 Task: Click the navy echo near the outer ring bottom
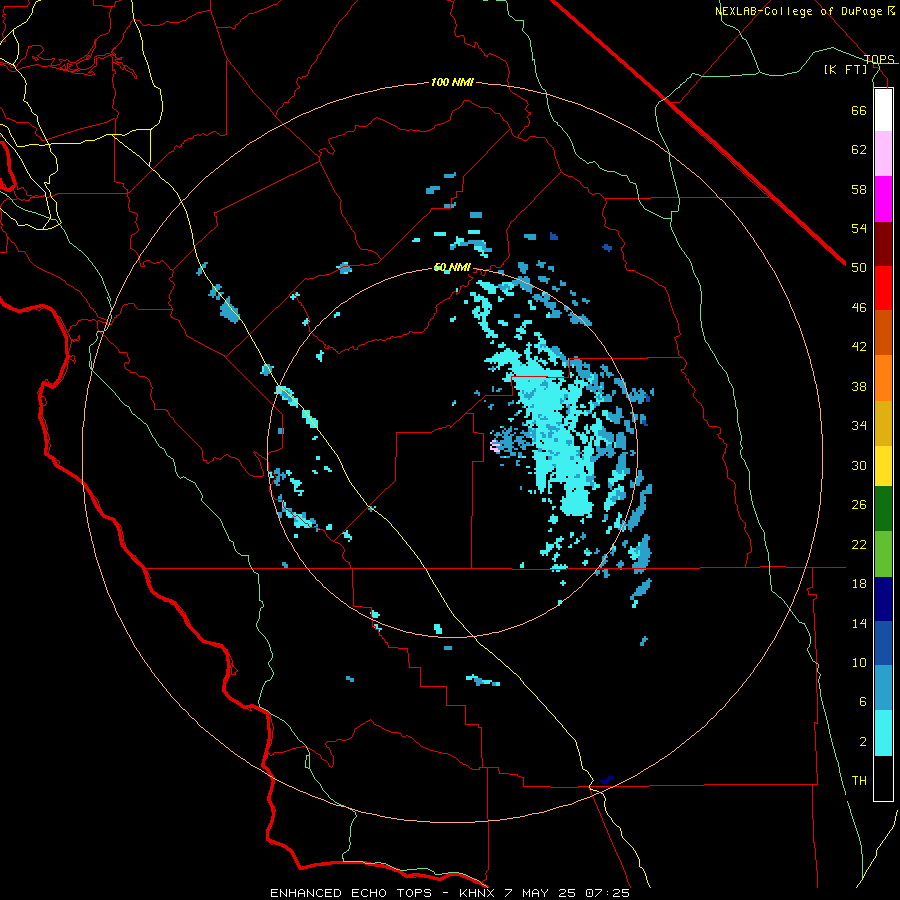click(607, 779)
